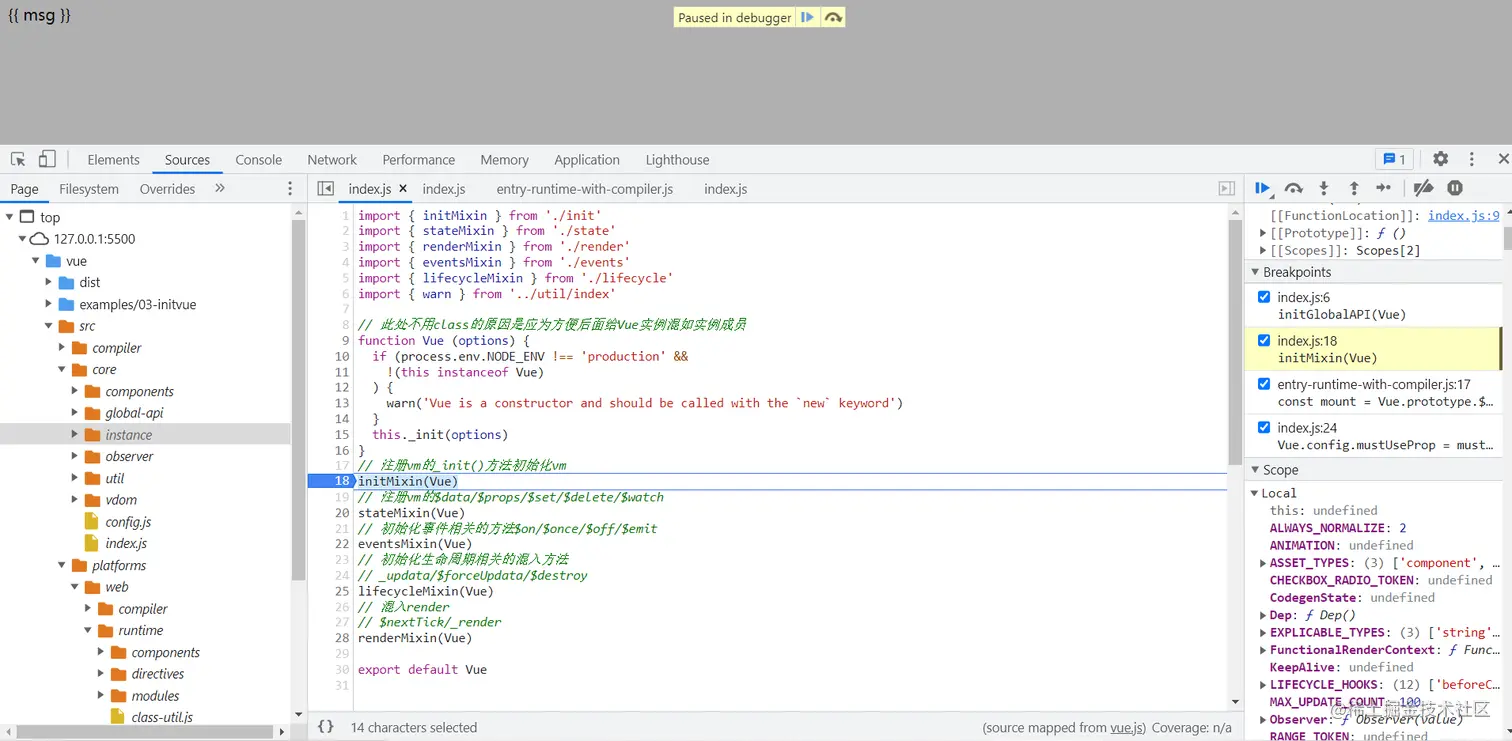The height and width of the screenshot is (741, 1512).
Task: Select index.js file under core
Action: click(x=126, y=544)
